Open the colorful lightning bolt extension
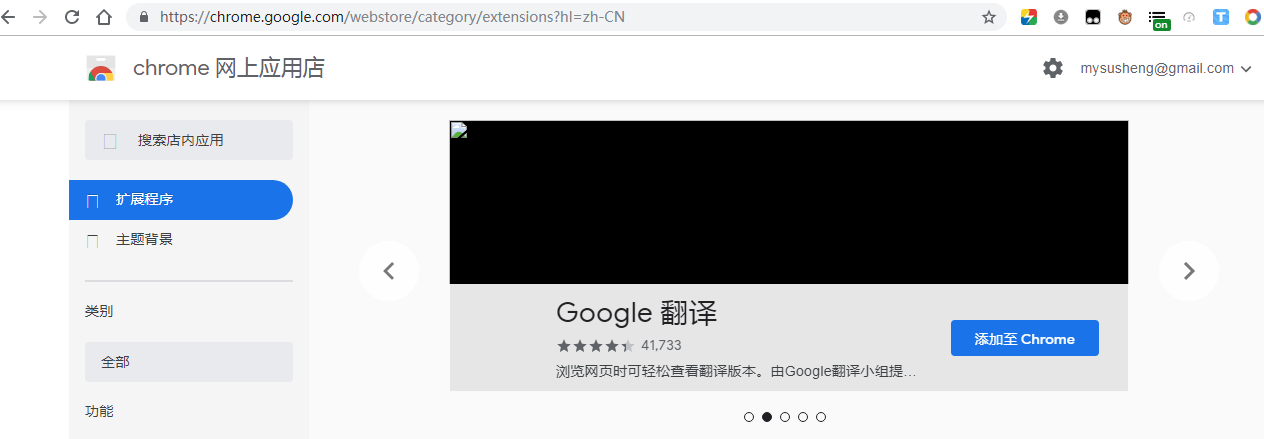Screen dimensions: 1264x439 pyautogui.click(x=1029, y=17)
